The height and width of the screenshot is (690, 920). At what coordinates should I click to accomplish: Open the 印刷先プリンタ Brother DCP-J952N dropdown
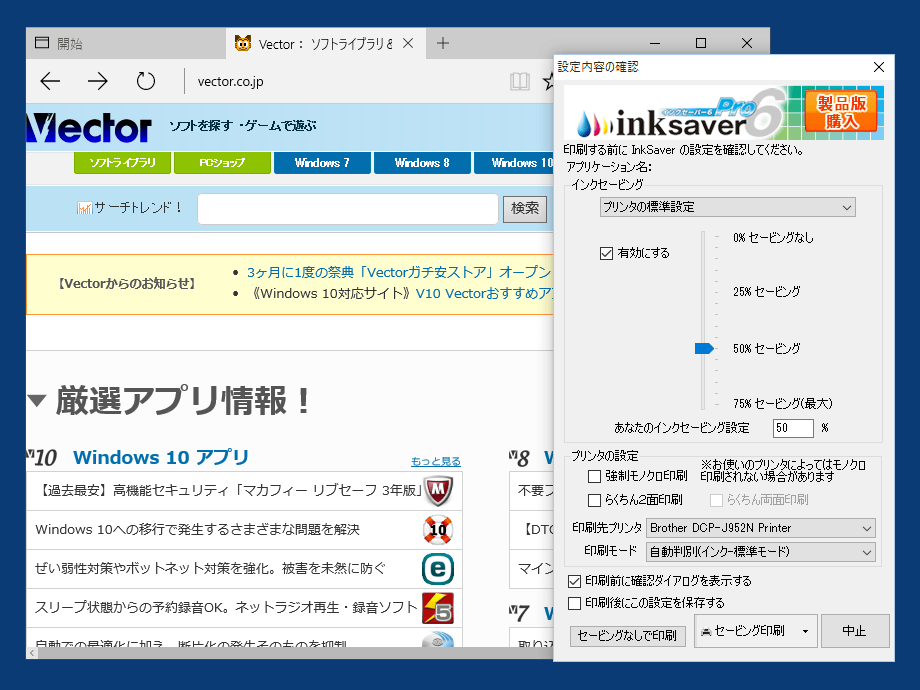point(761,528)
